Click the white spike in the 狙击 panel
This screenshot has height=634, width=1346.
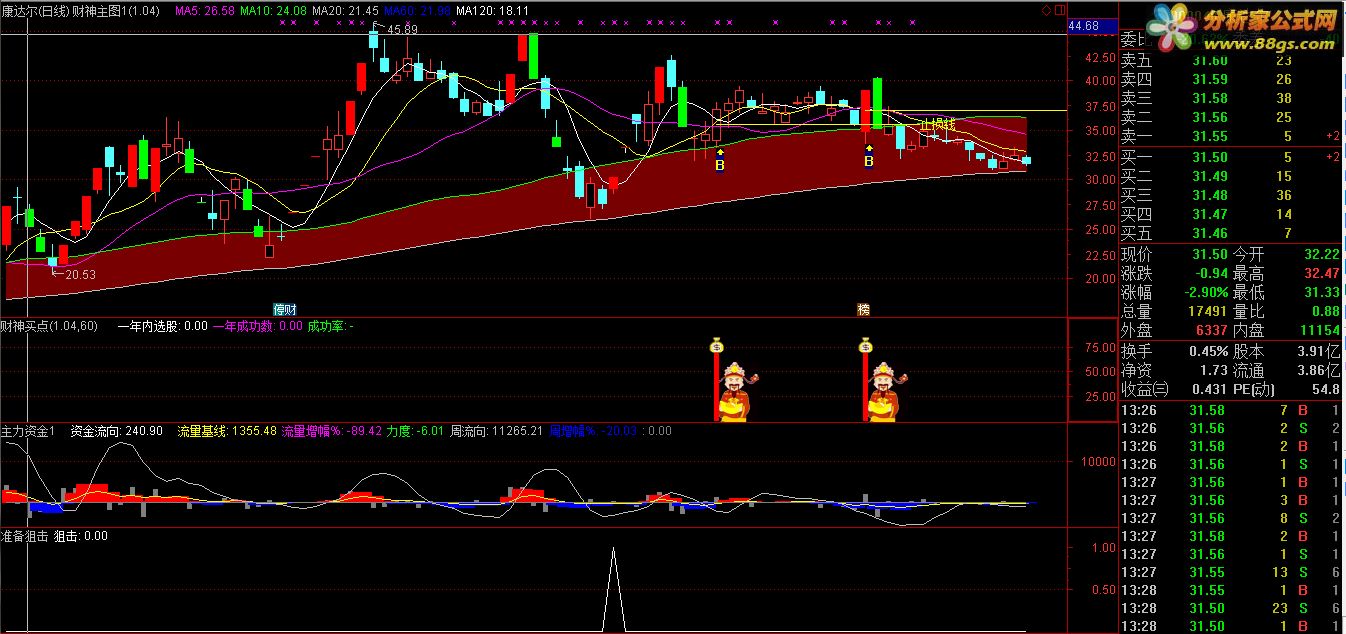[x=613, y=590]
